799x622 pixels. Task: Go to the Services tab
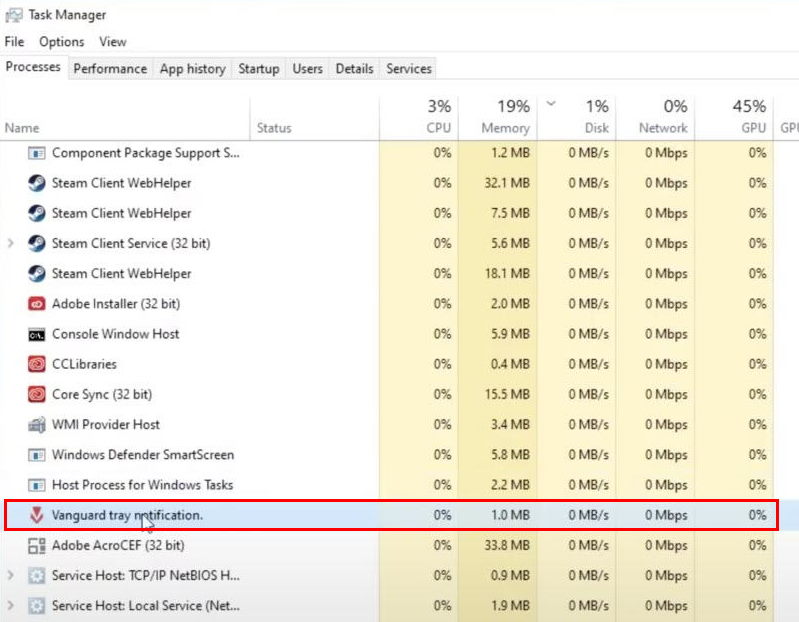(409, 69)
